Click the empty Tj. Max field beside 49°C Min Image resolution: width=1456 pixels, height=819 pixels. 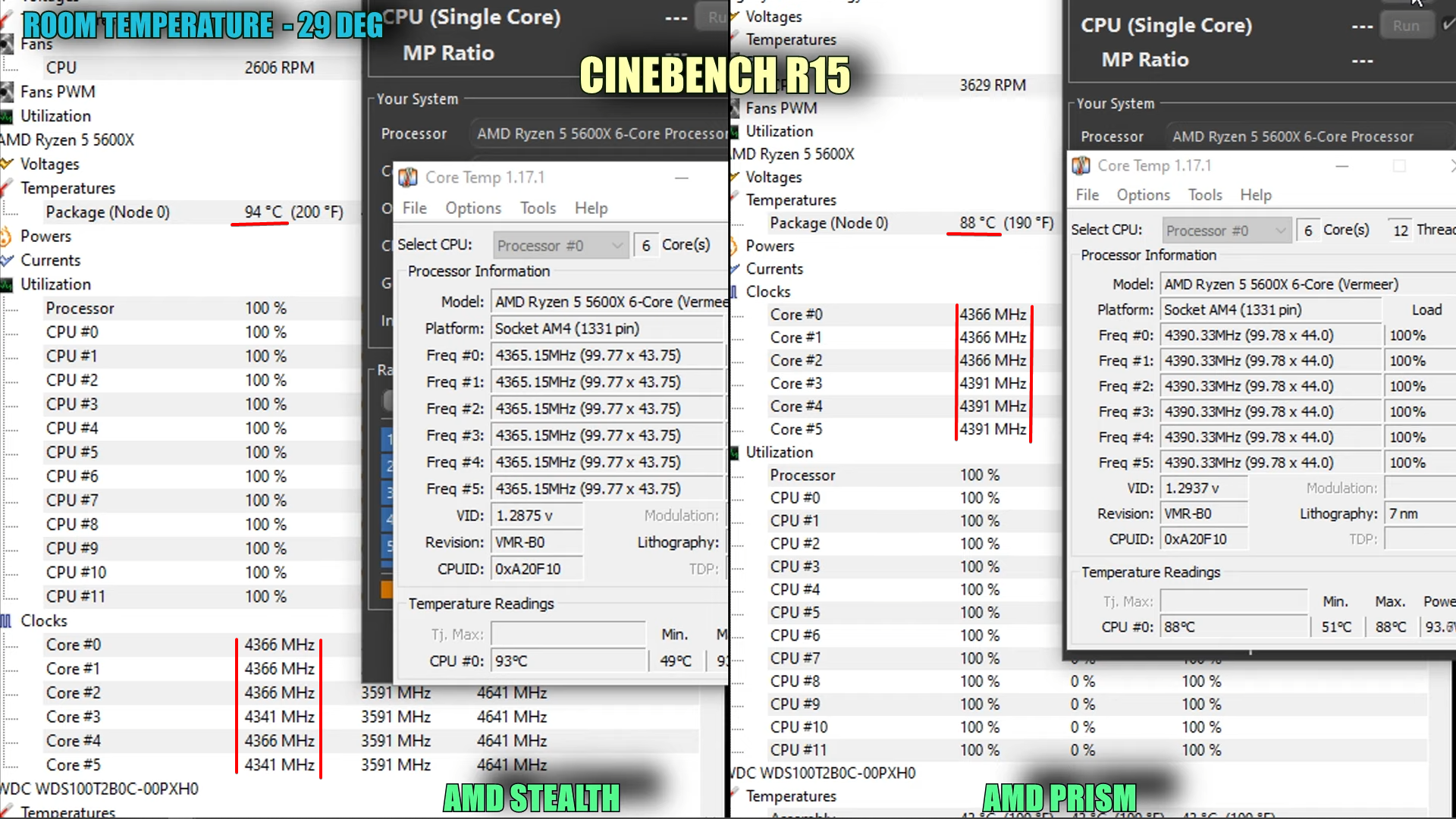pyautogui.click(x=567, y=634)
